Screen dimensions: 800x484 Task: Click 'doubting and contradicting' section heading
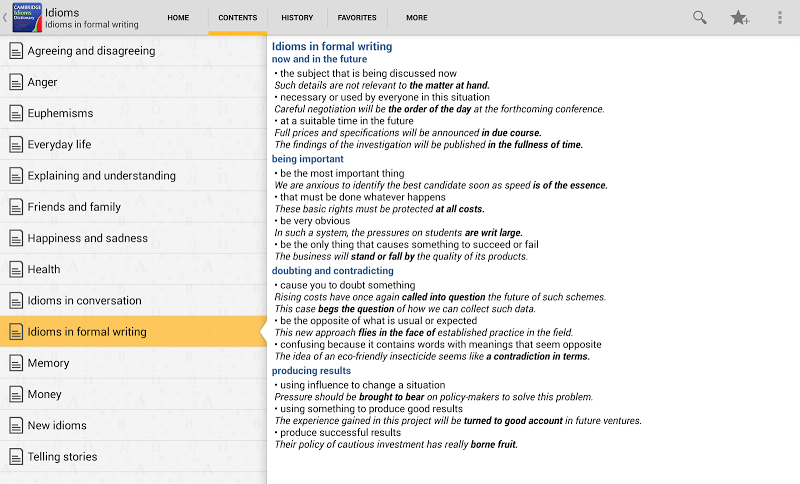point(333,271)
